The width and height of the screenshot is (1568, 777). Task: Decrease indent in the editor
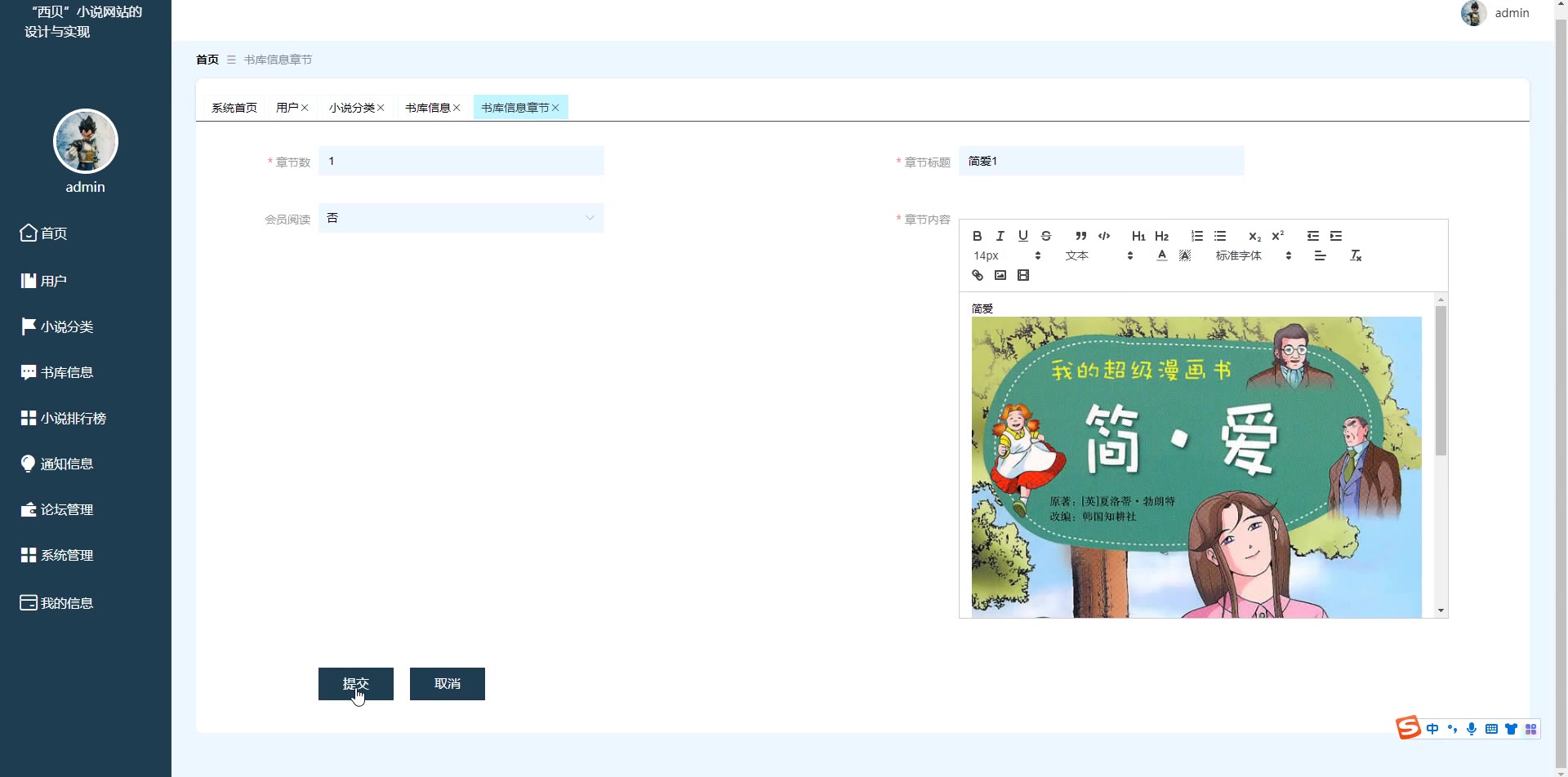pos(1312,236)
